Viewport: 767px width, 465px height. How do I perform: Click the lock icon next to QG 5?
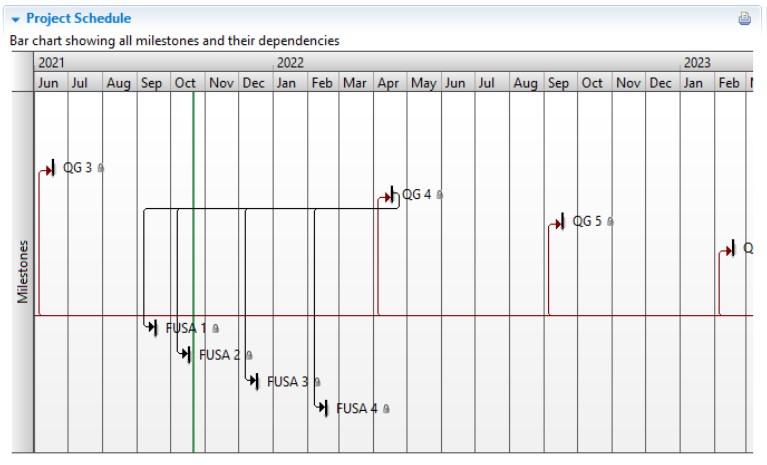(x=610, y=221)
